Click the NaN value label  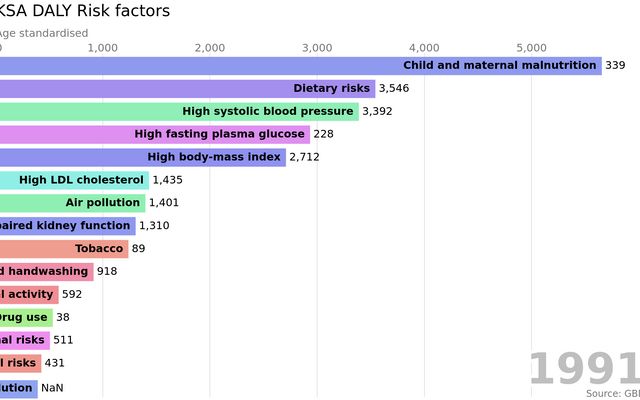click(x=52, y=387)
